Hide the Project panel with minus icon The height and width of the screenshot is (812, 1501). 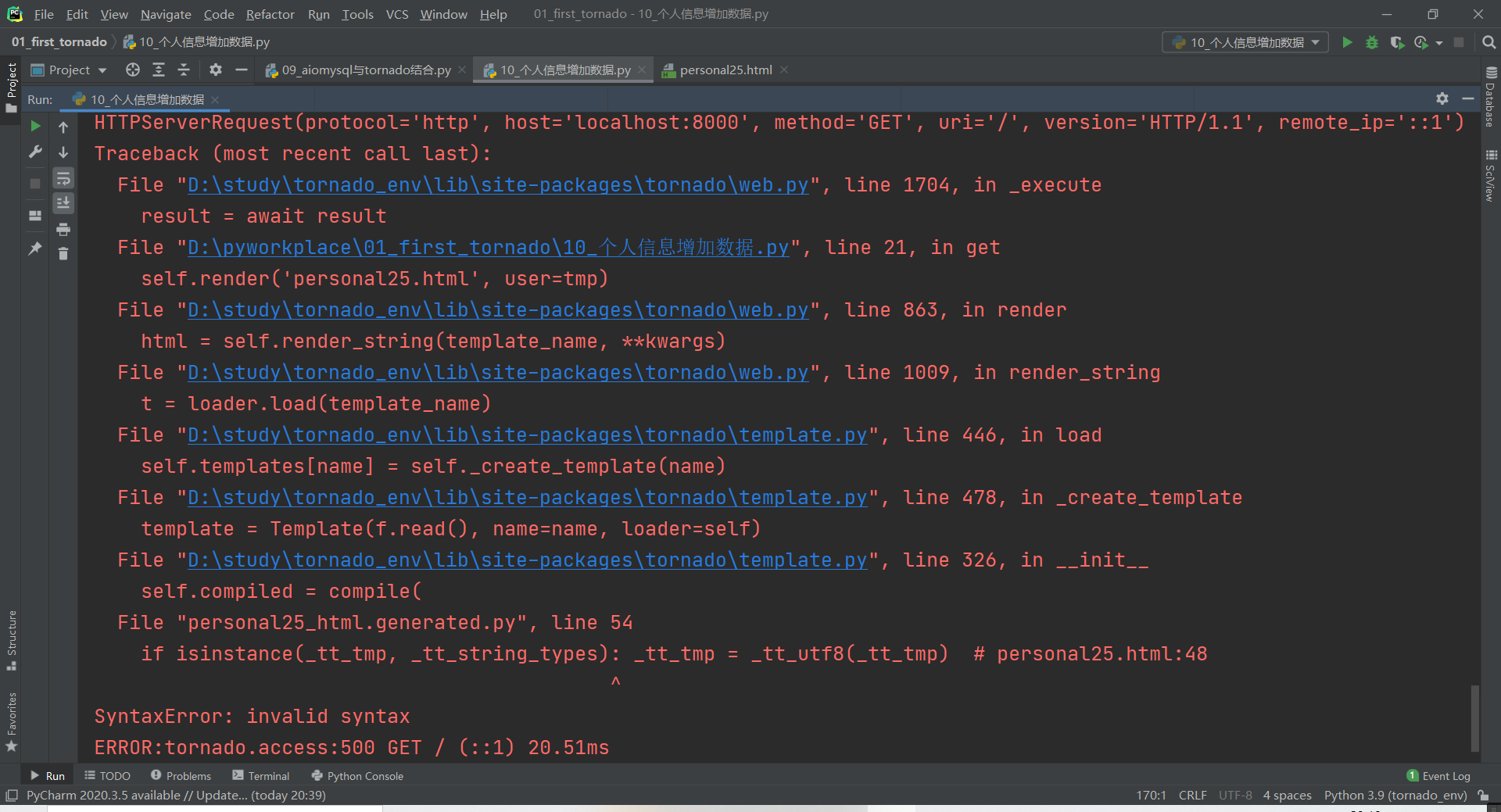pos(242,70)
